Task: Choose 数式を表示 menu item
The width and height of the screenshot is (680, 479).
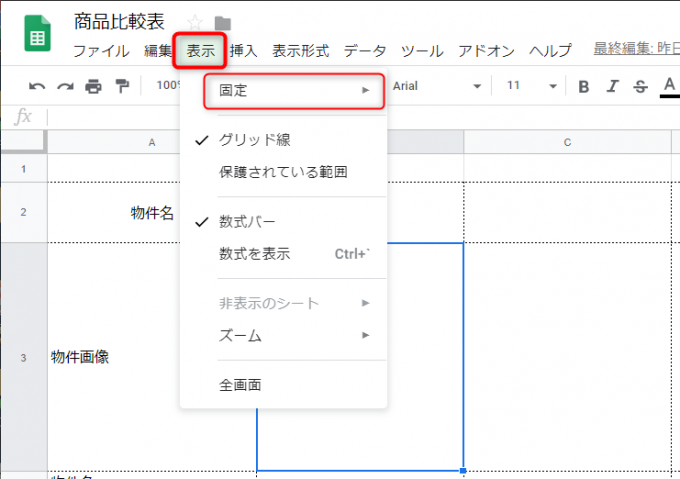Action: coord(283,254)
